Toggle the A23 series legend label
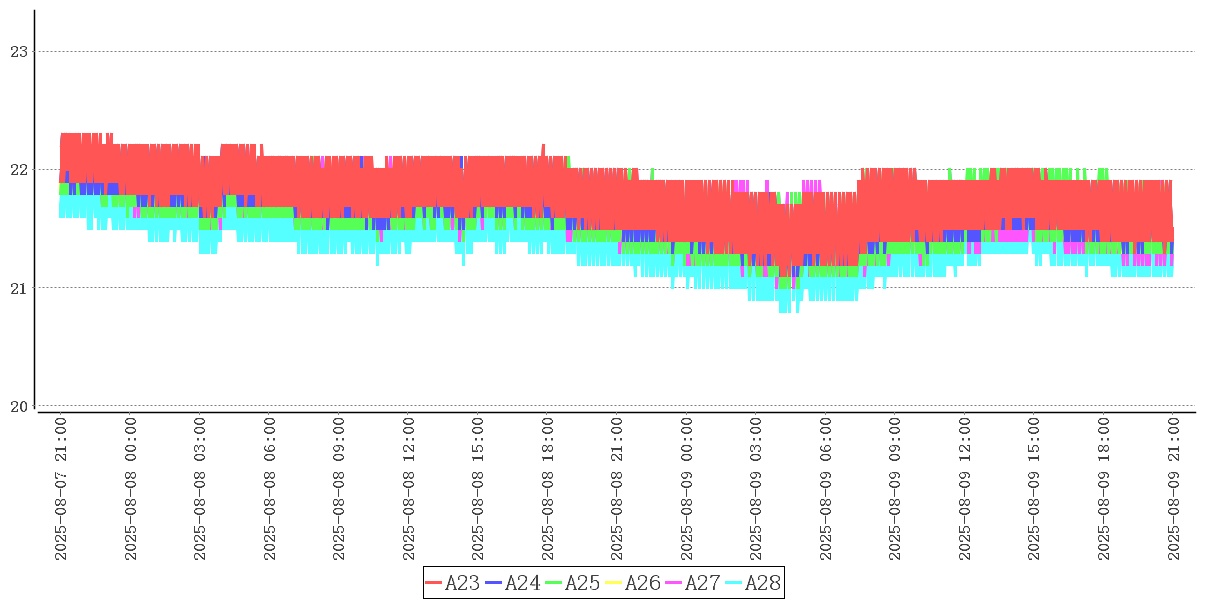 point(462,583)
